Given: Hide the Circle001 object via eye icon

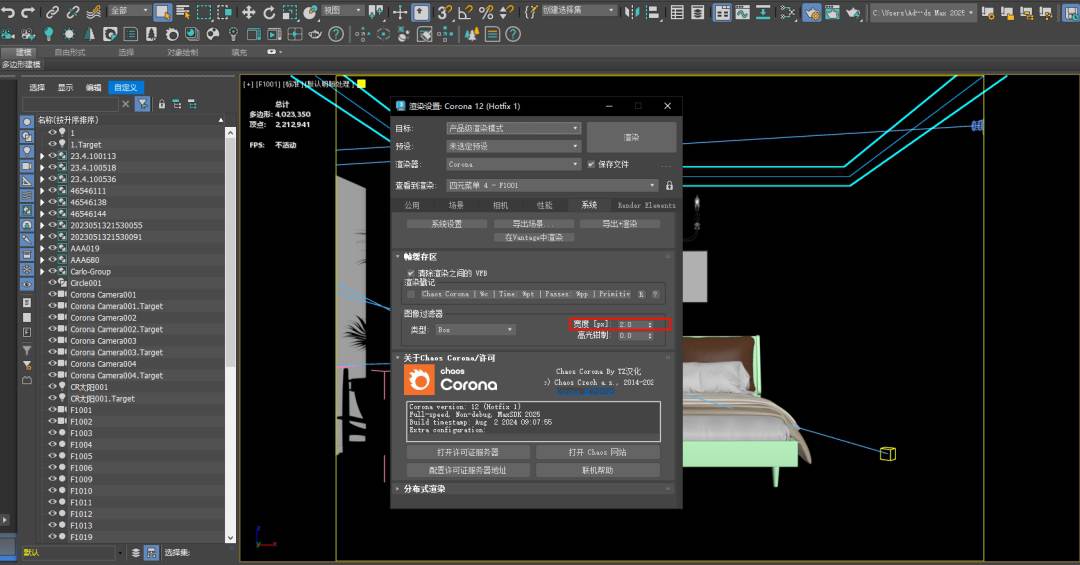Looking at the screenshot, I should [52, 282].
